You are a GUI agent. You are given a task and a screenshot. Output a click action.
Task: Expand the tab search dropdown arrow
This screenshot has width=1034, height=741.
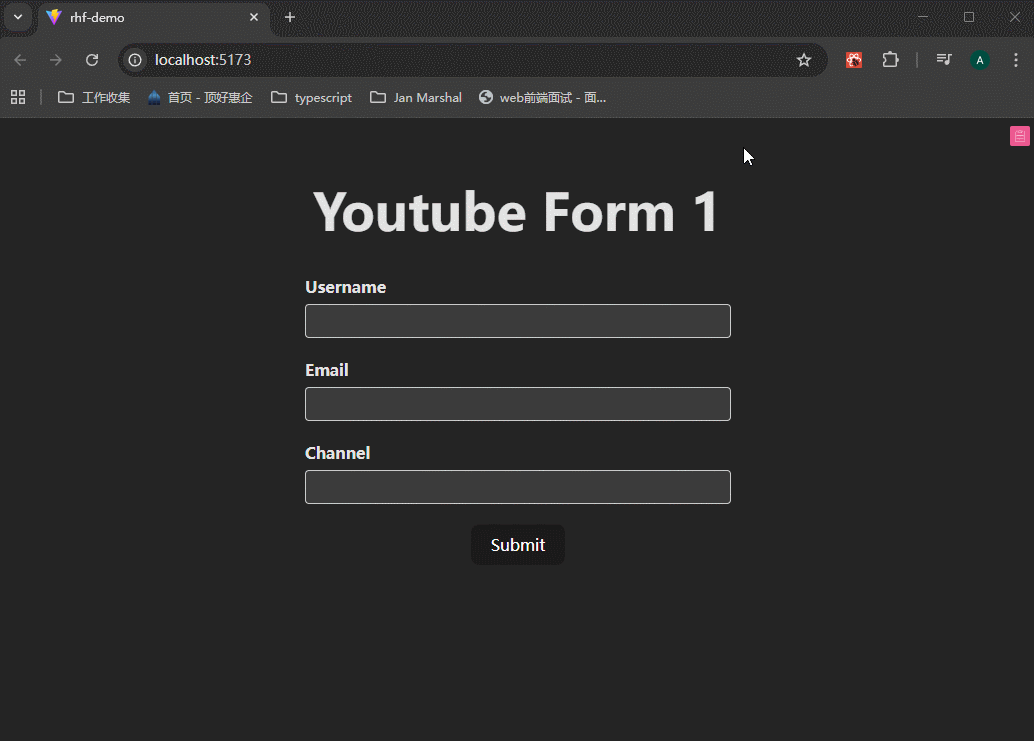point(18,17)
